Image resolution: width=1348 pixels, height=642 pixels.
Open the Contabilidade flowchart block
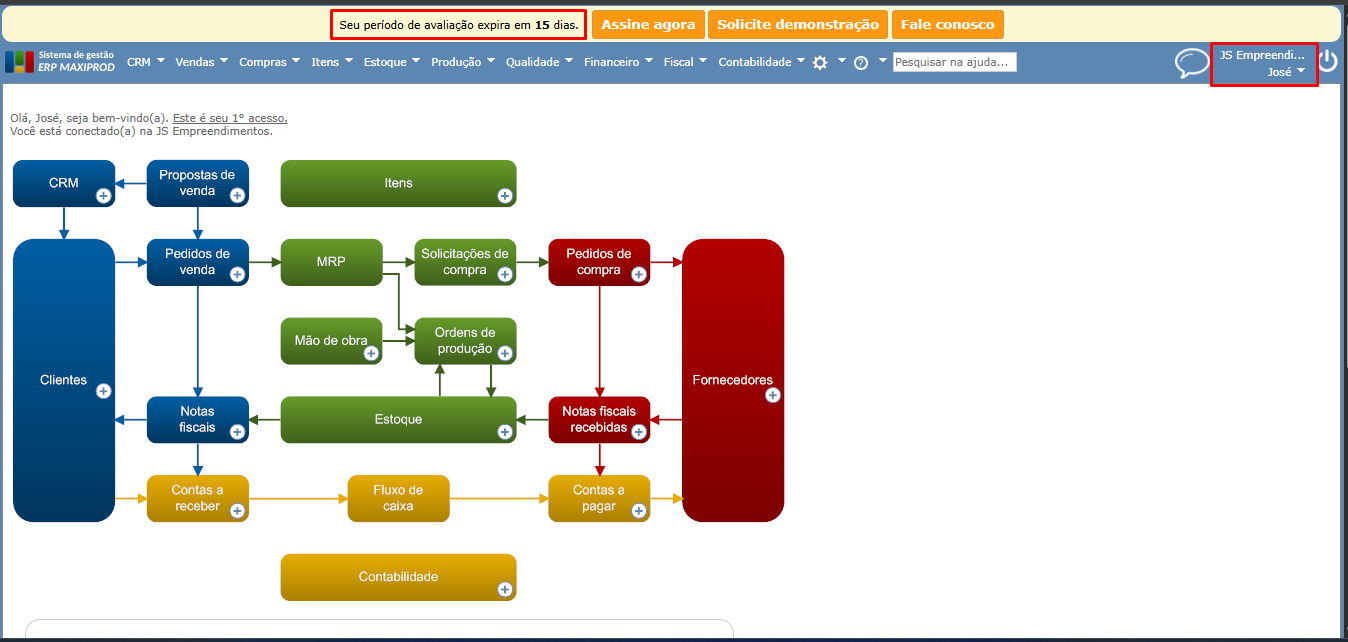pyautogui.click(x=398, y=577)
